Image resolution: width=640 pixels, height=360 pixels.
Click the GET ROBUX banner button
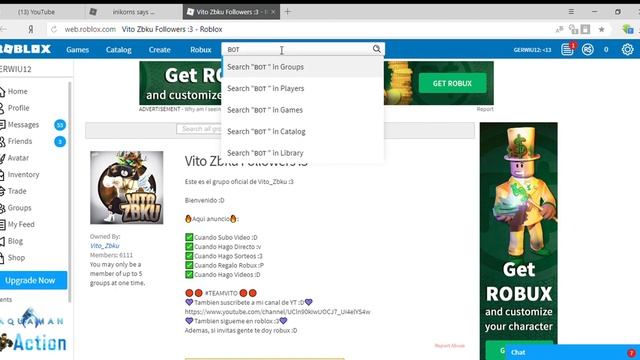[x=452, y=83]
